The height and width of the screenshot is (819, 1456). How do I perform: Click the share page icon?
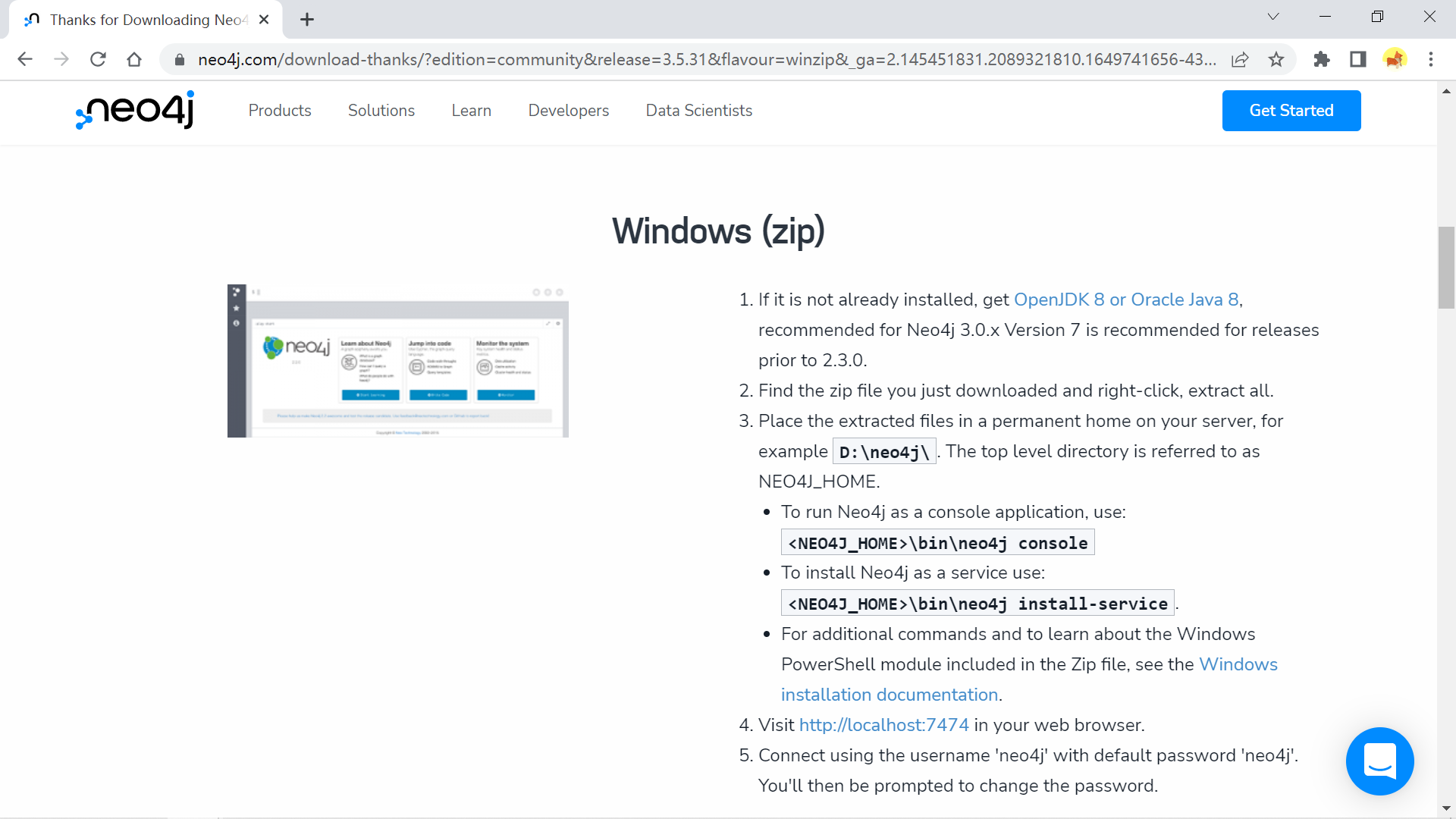pyautogui.click(x=1240, y=59)
